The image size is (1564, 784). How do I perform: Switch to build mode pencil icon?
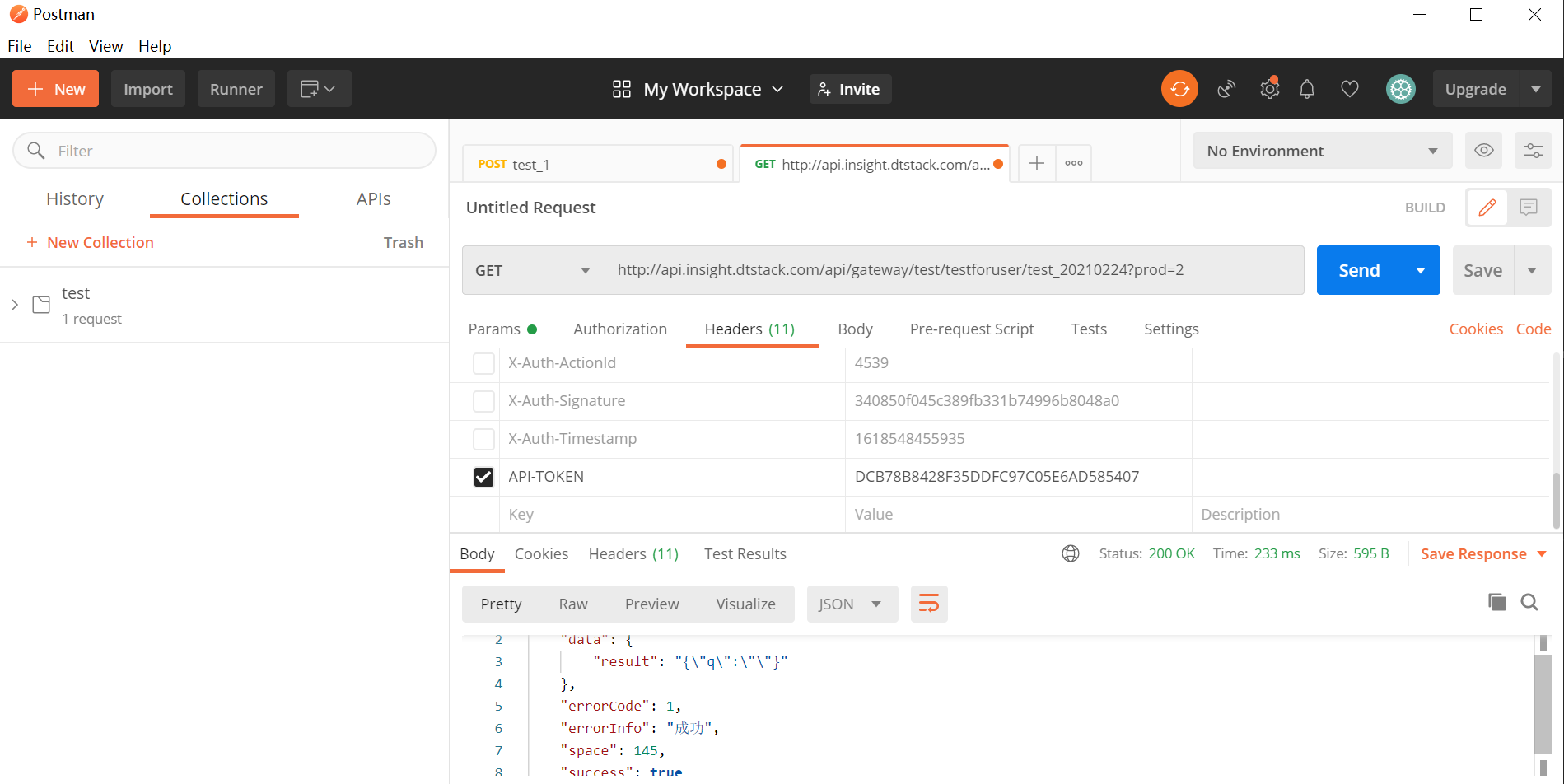click(1487, 208)
